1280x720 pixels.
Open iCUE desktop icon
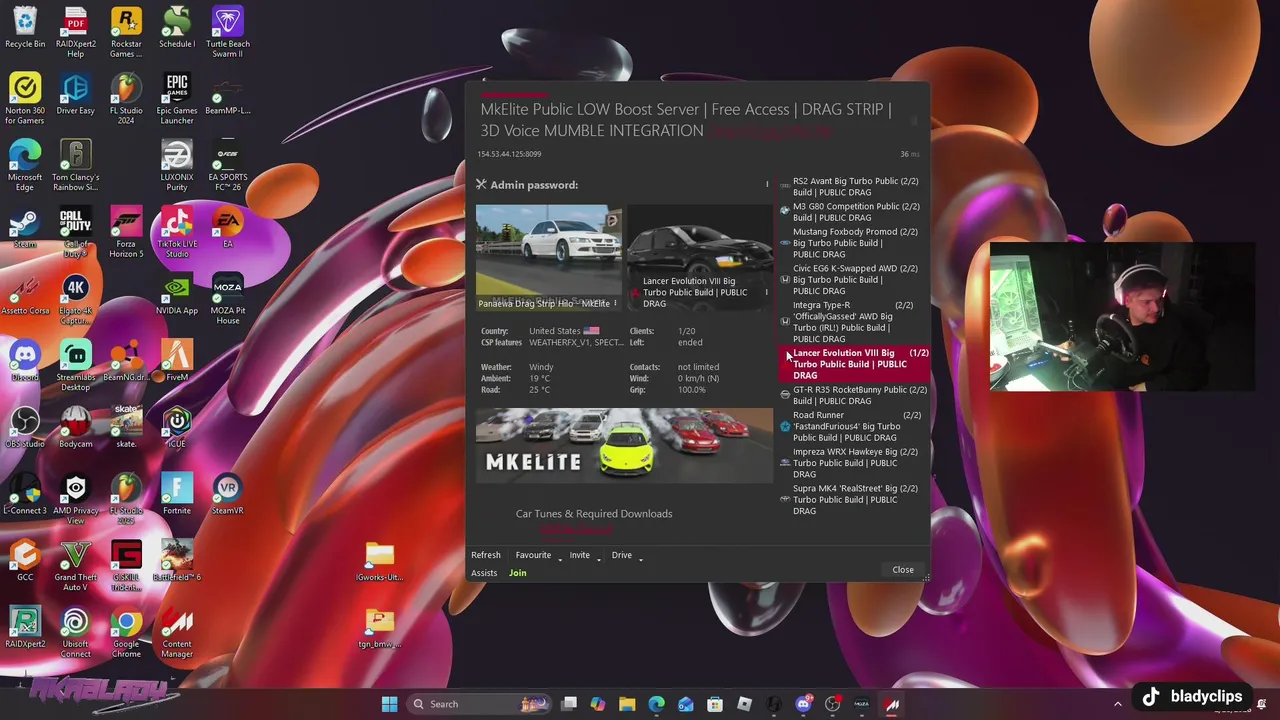(177, 428)
